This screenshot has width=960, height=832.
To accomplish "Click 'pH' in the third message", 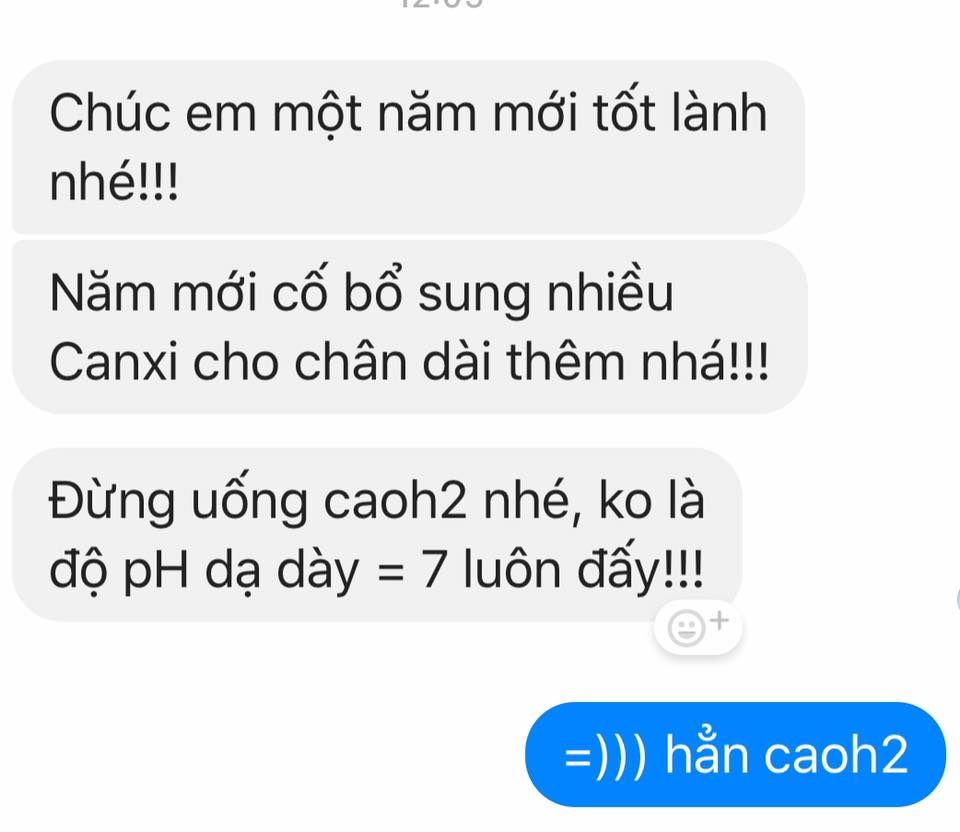I will click(x=156, y=571).
